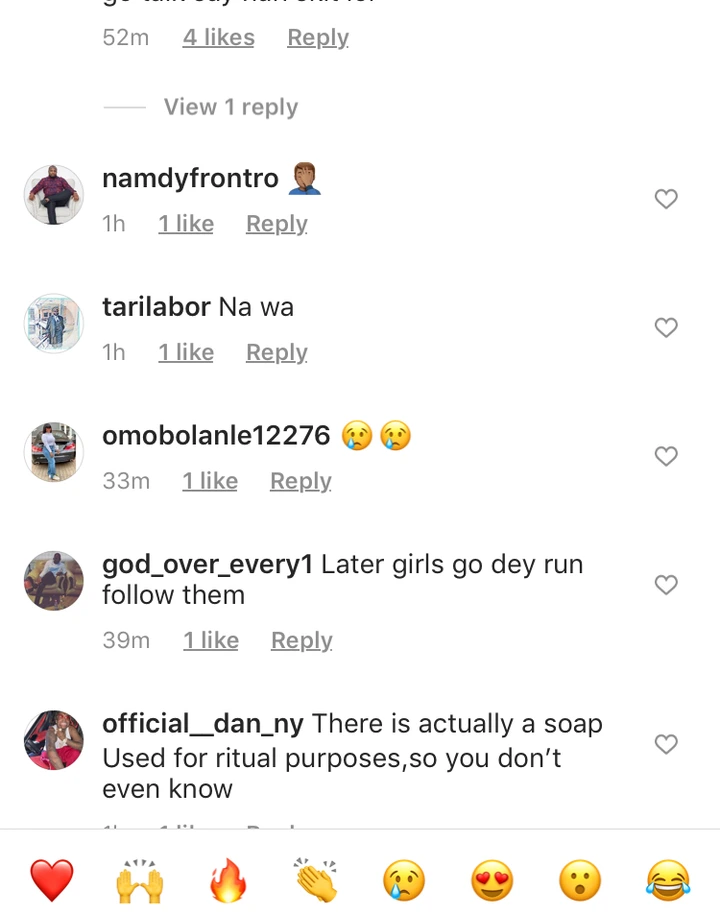The height and width of the screenshot is (914, 720).
Task: Open official__dan_ny's profile picture
Action: coord(53,740)
